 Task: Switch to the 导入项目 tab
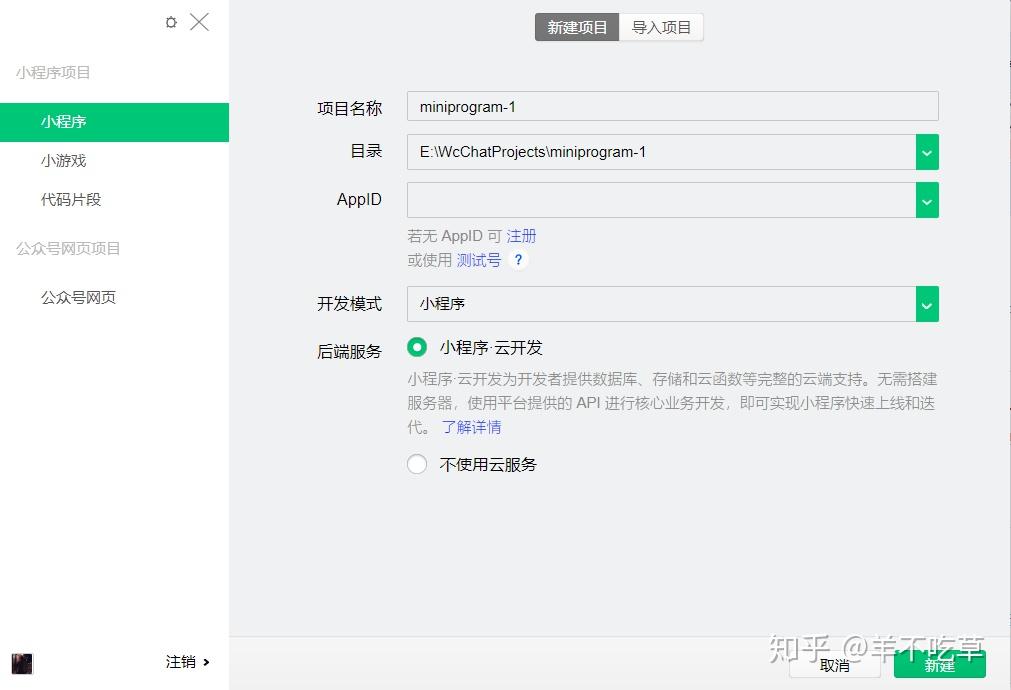click(662, 27)
